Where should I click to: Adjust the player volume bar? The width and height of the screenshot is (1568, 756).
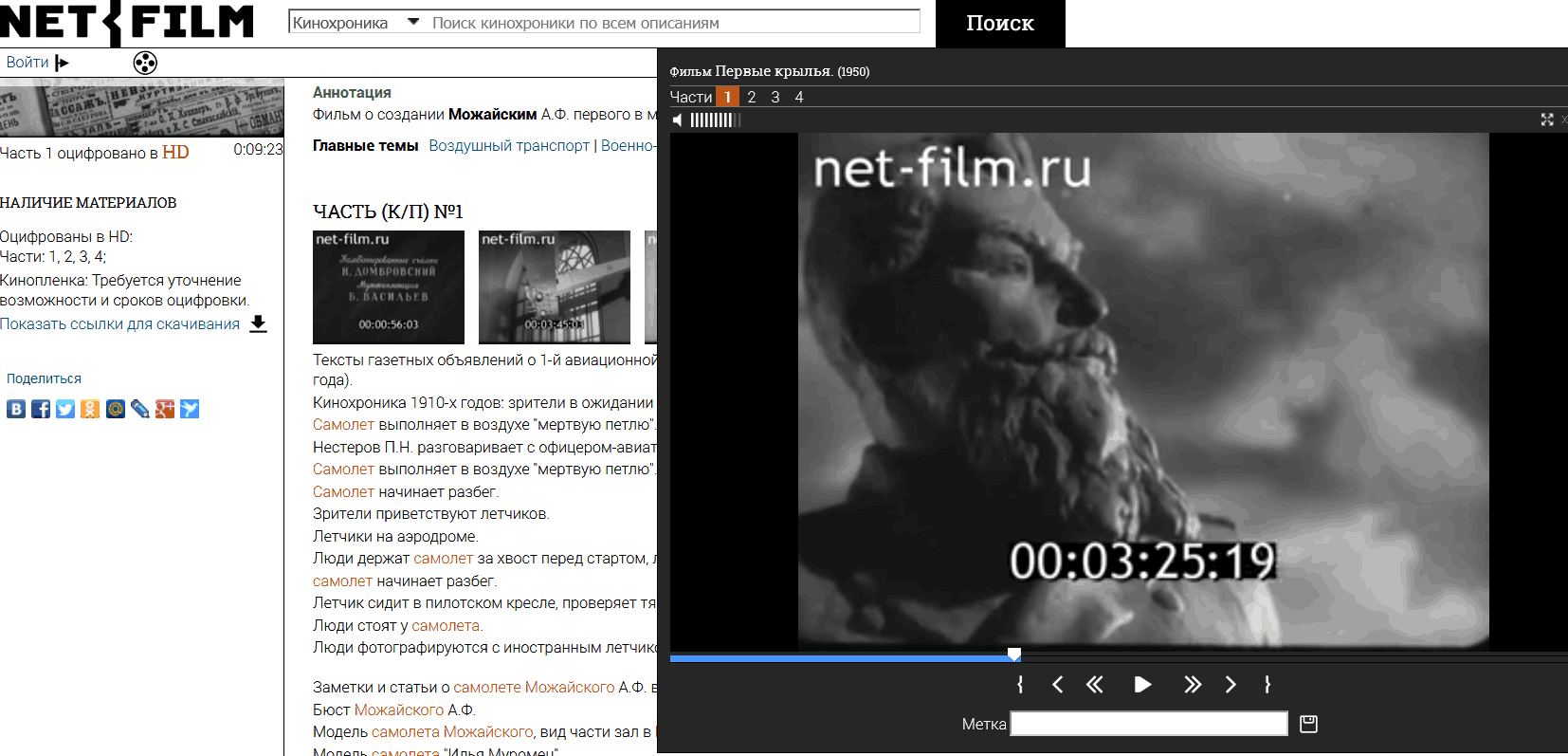click(x=715, y=120)
